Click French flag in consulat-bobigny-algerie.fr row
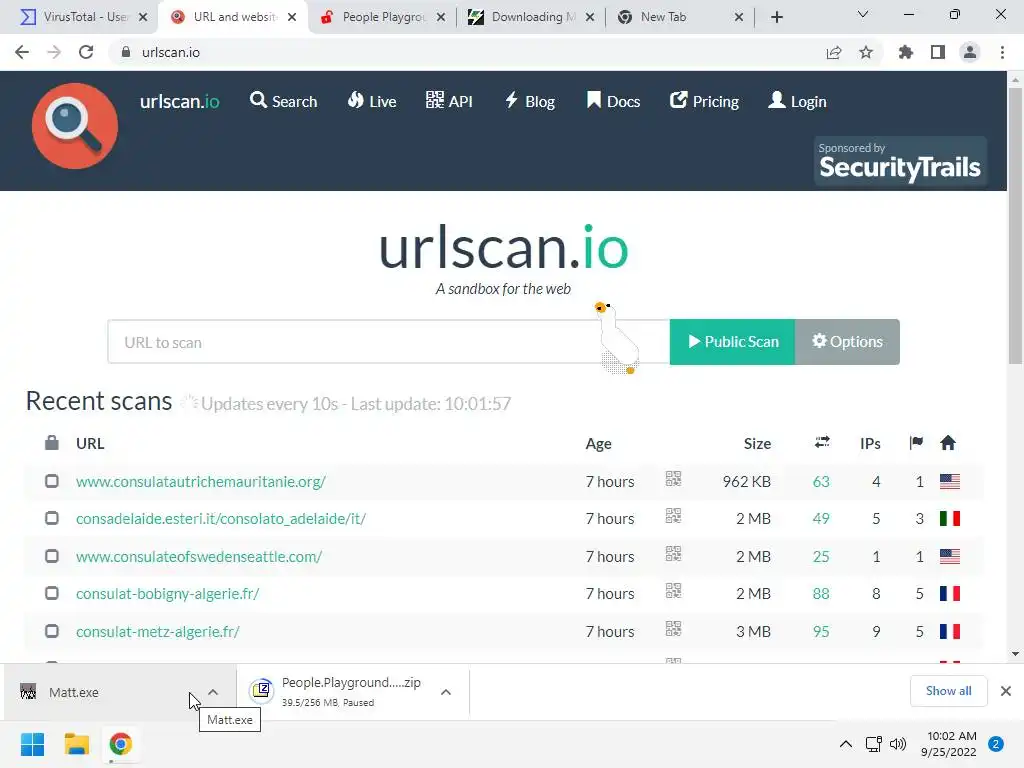Image resolution: width=1024 pixels, height=768 pixels. point(950,594)
